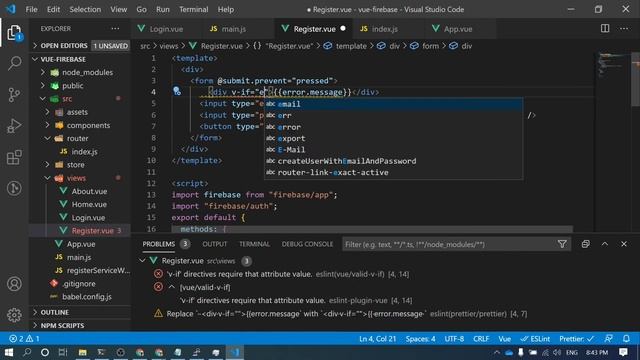
Task: Open the editor More Actions menu
Action: coord(624,29)
